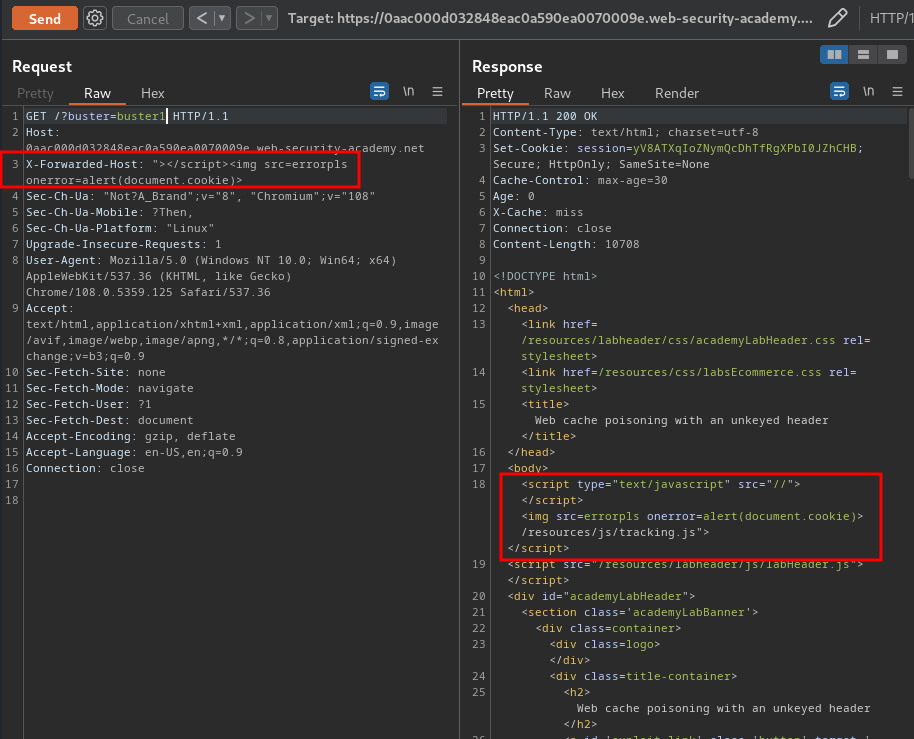Toggle non-printable characters \n in Request panel
Image resolution: width=914 pixels, height=739 pixels.
click(409, 92)
